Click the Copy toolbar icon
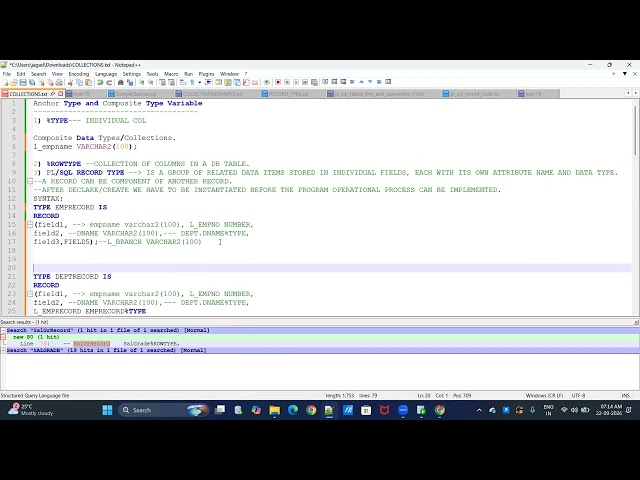640x480 pixels. [80, 82]
